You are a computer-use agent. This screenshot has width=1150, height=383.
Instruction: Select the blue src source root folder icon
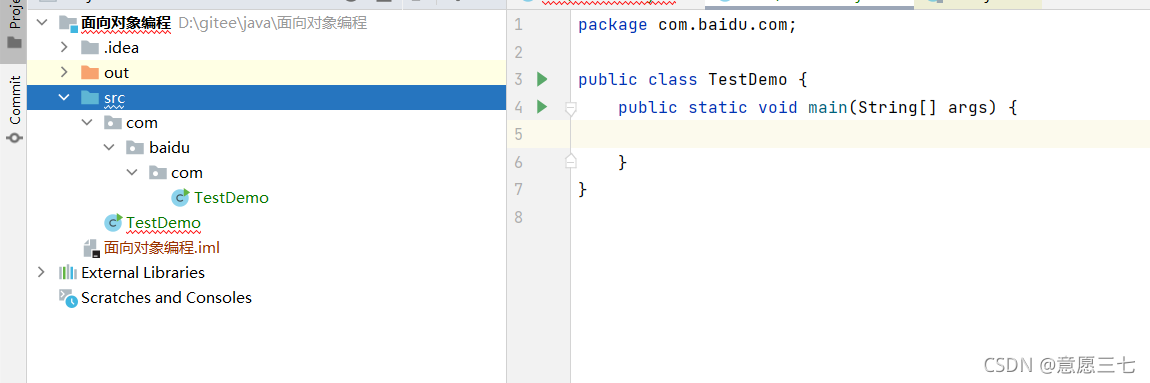89,98
